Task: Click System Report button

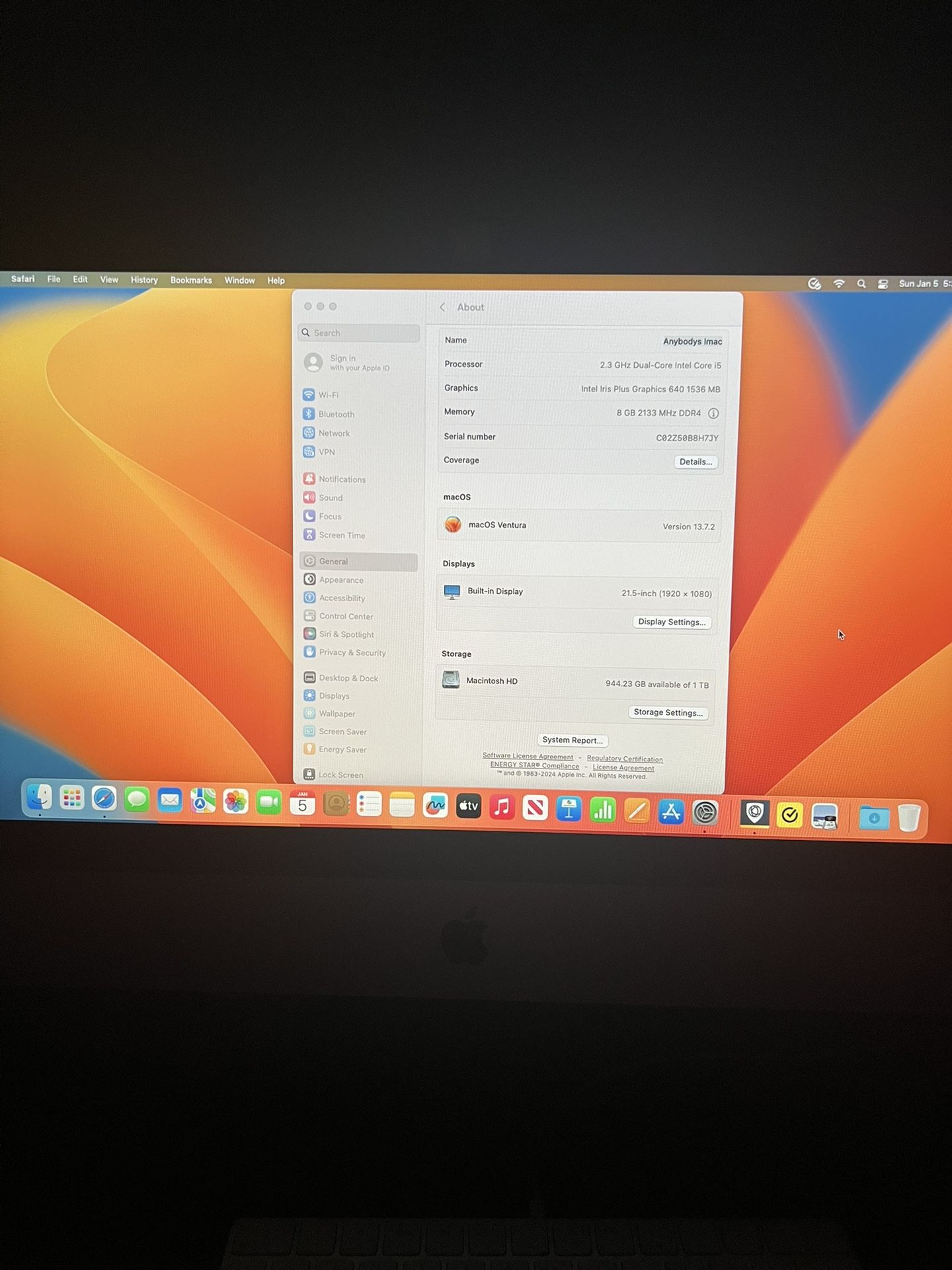Action: click(573, 740)
